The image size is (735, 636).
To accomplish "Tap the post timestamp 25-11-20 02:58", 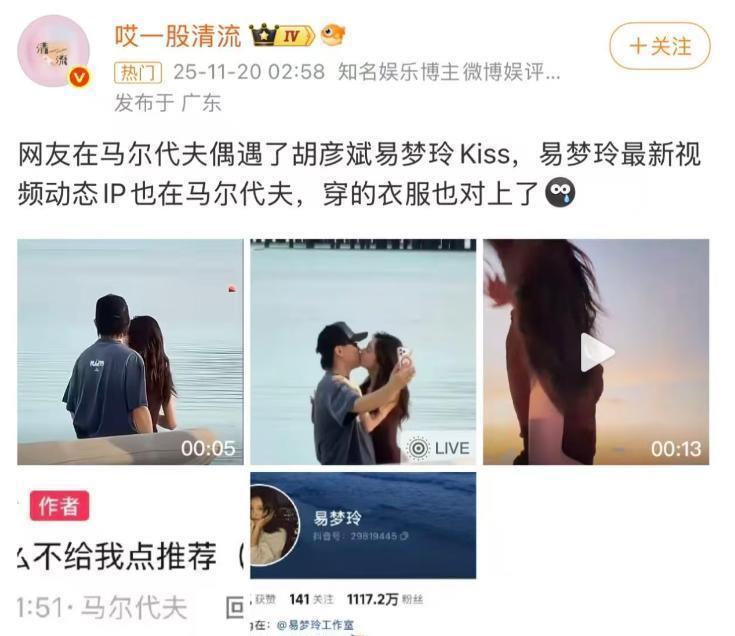I will point(249,72).
